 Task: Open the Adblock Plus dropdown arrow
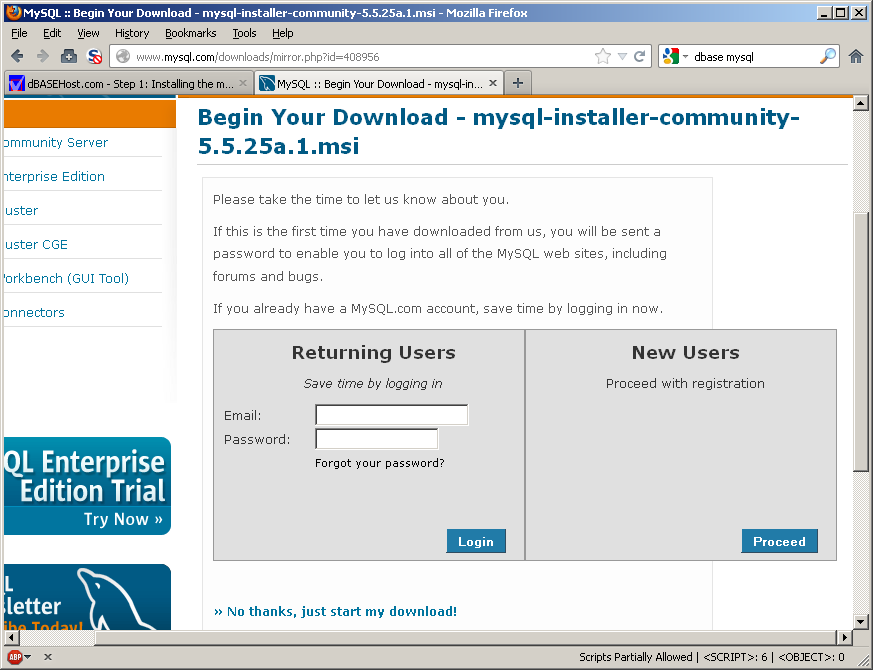(x=28, y=657)
